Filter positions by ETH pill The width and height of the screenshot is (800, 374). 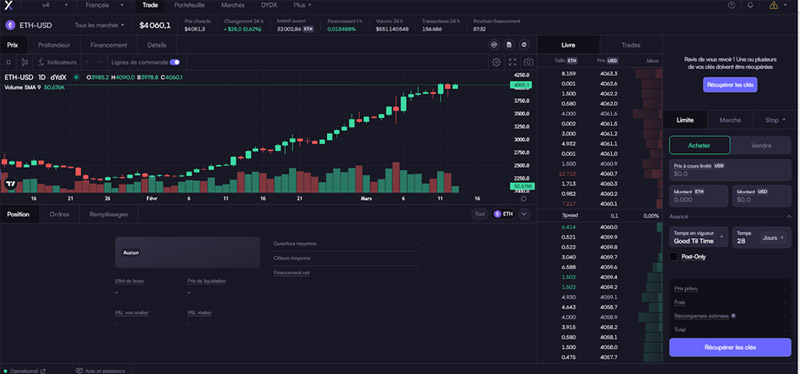pos(503,214)
